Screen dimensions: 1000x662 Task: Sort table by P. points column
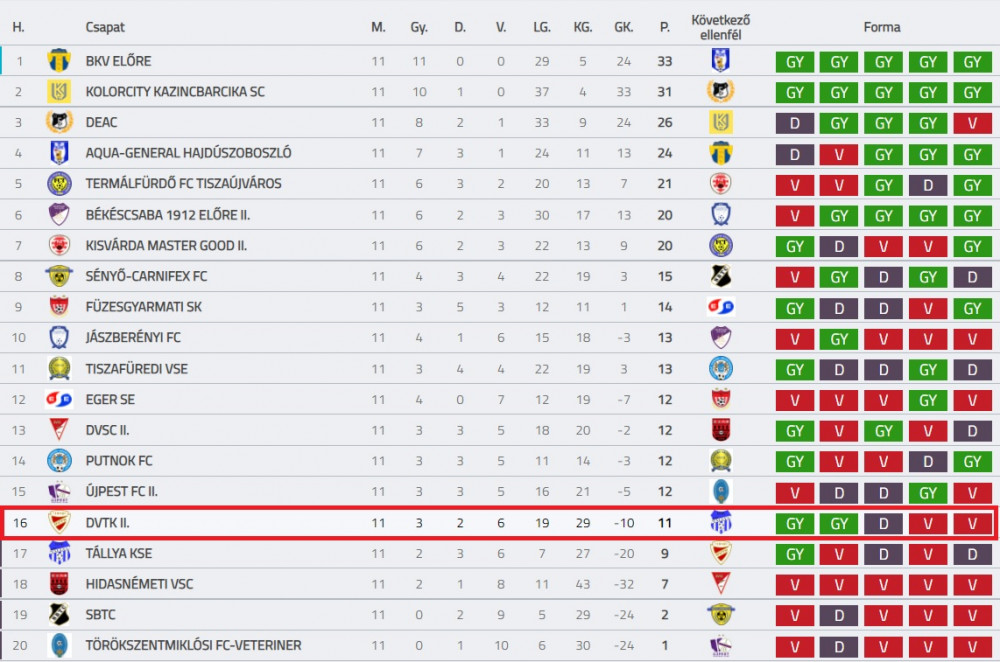665,27
